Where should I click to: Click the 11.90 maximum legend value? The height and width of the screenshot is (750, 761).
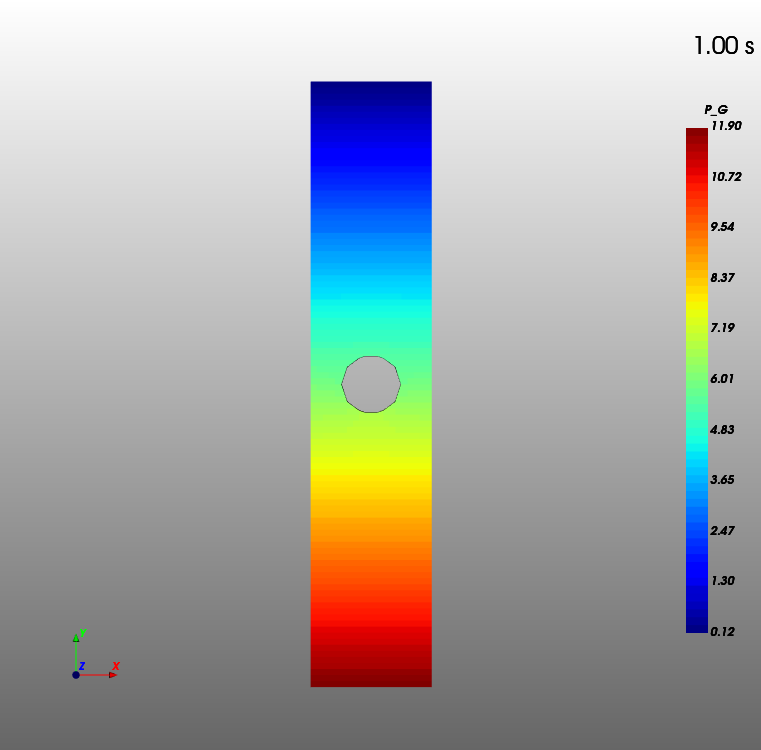[x=724, y=124]
